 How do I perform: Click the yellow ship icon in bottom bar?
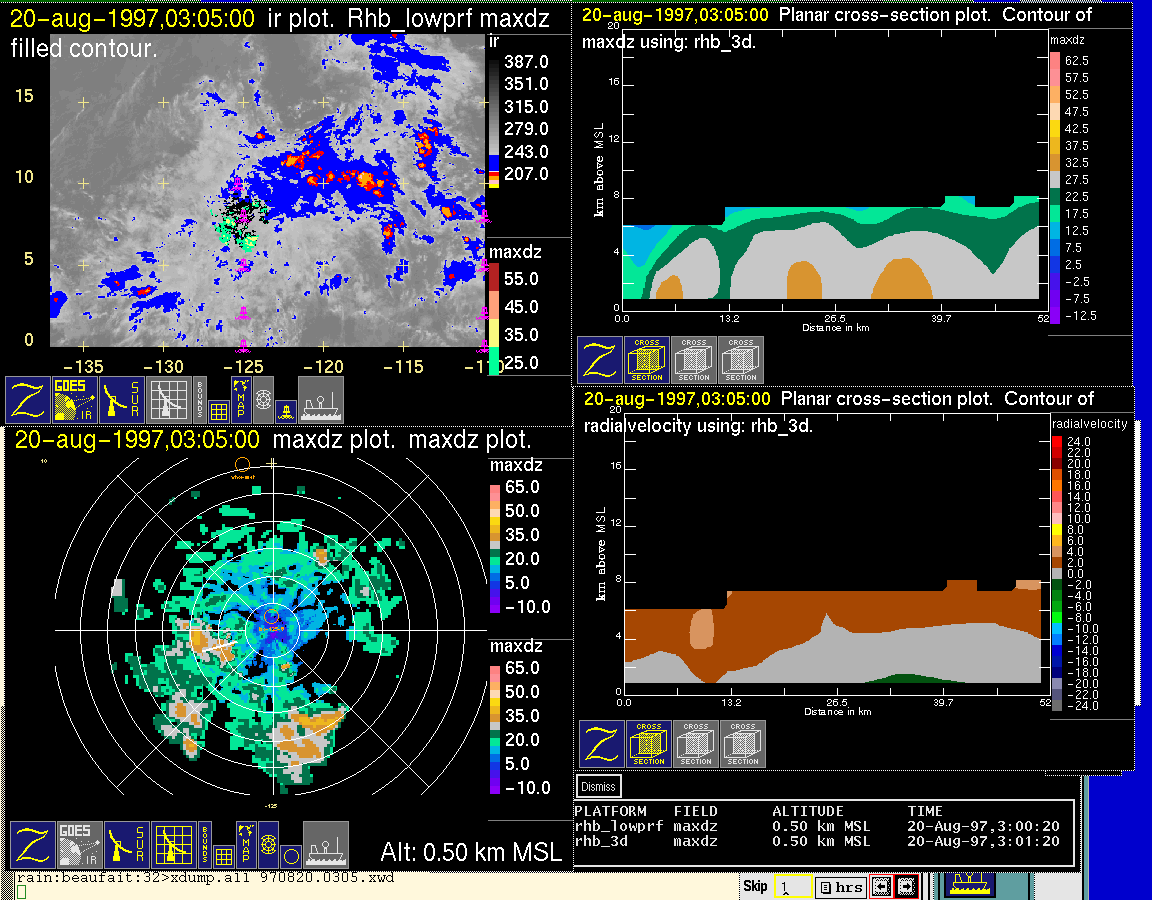(967, 885)
